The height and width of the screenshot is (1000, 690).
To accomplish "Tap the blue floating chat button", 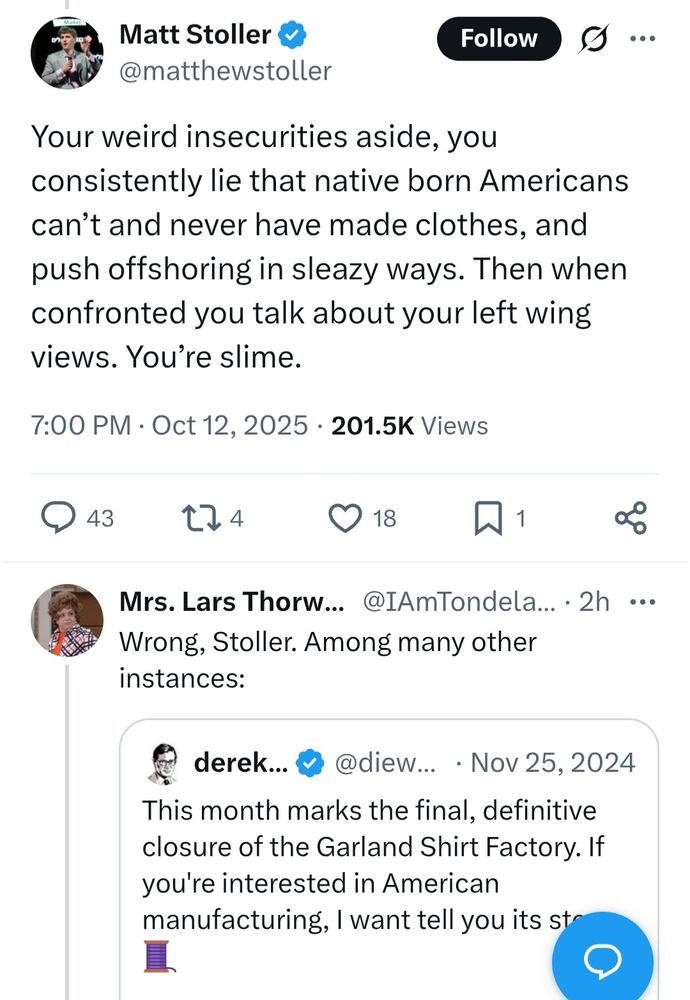I will (x=602, y=960).
